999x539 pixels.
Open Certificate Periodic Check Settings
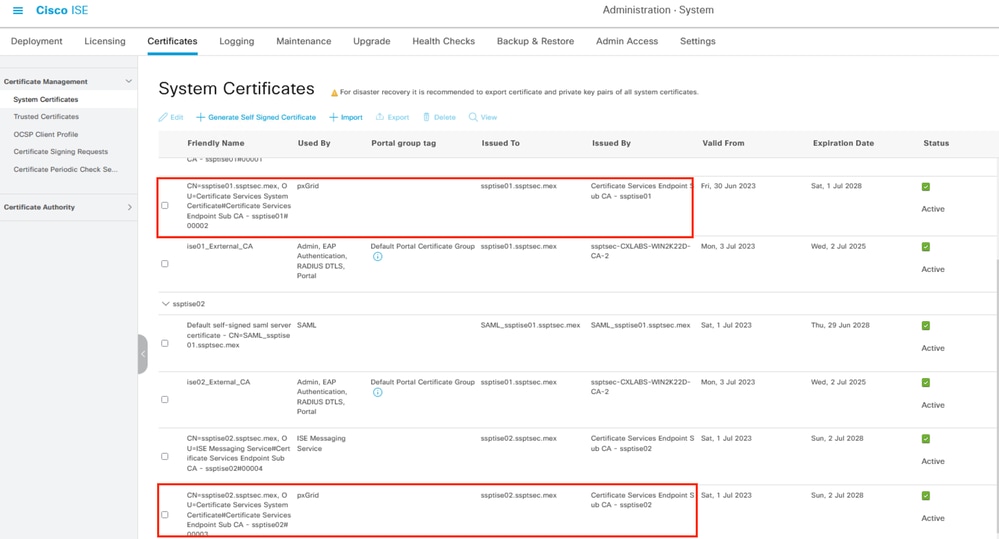pos(66,169)
